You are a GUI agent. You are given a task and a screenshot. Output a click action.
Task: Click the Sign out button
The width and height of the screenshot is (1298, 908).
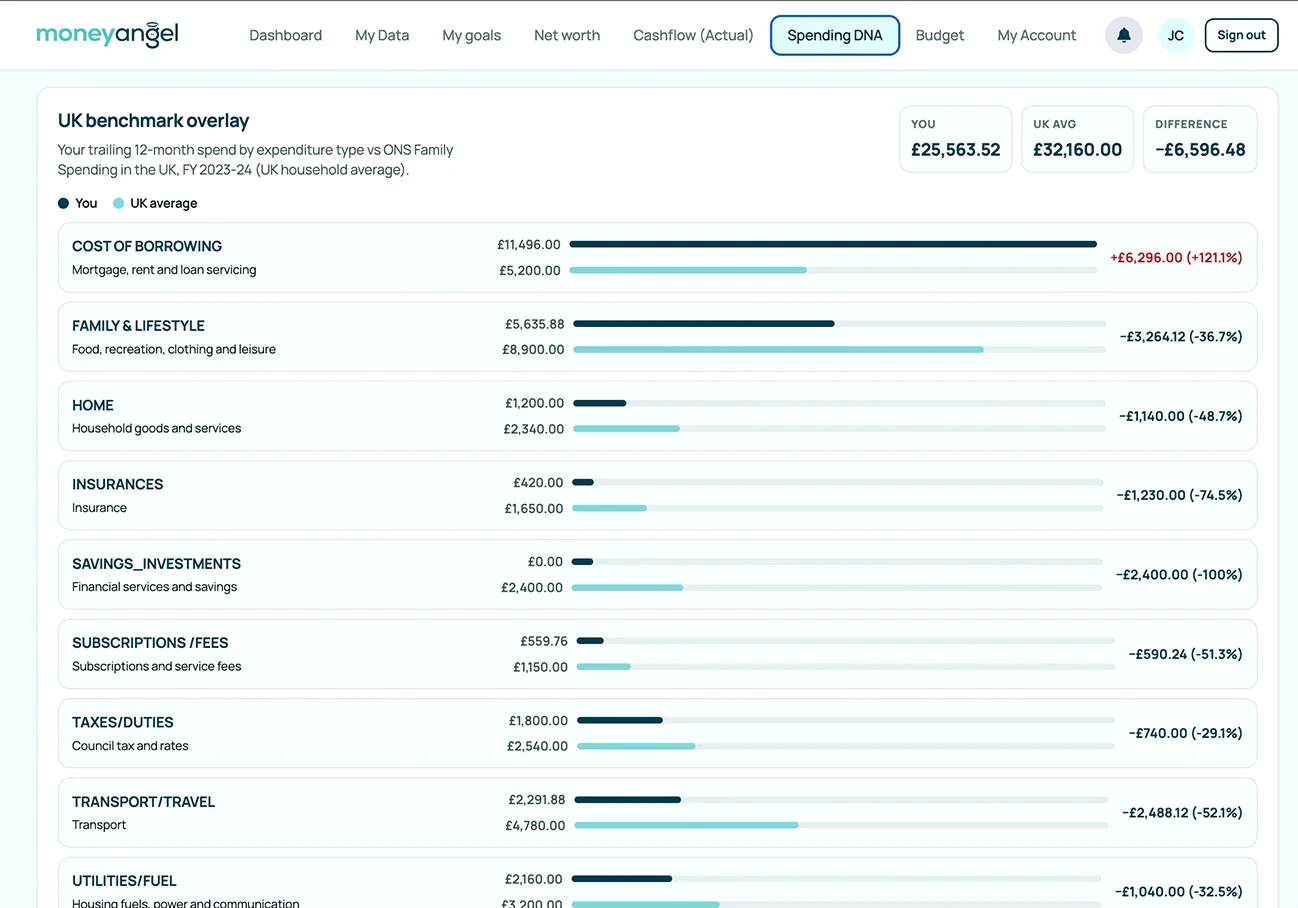pyautogui.click(x=1242, y=35)
